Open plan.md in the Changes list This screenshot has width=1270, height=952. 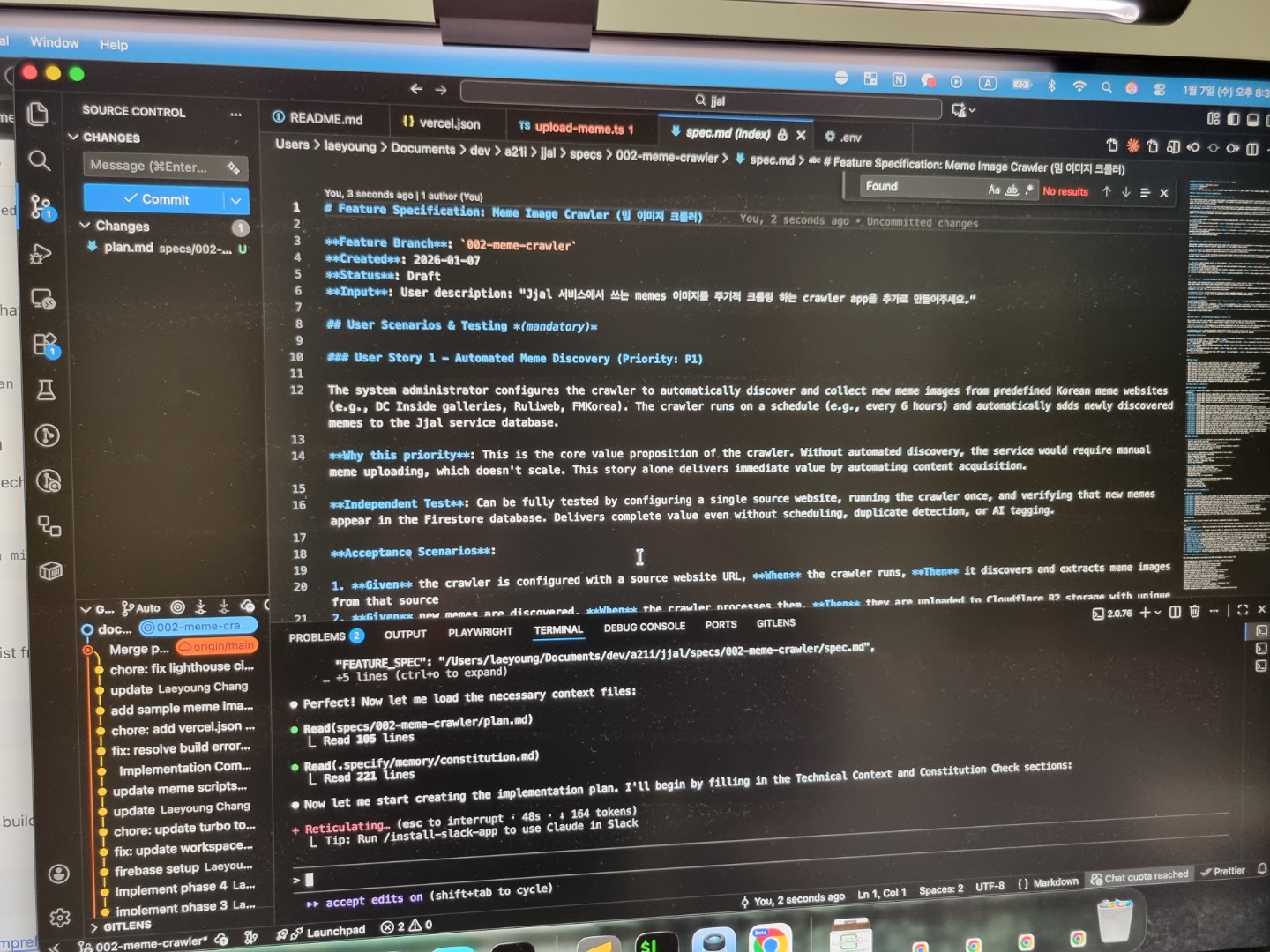pos(129,248)
